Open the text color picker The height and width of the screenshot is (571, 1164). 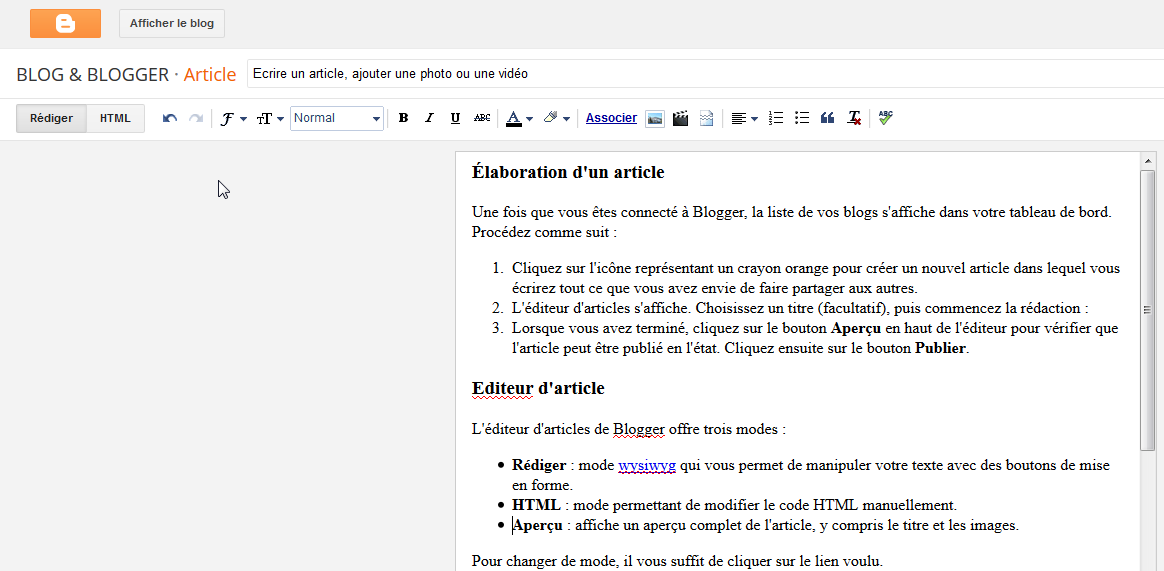(519, 118)
